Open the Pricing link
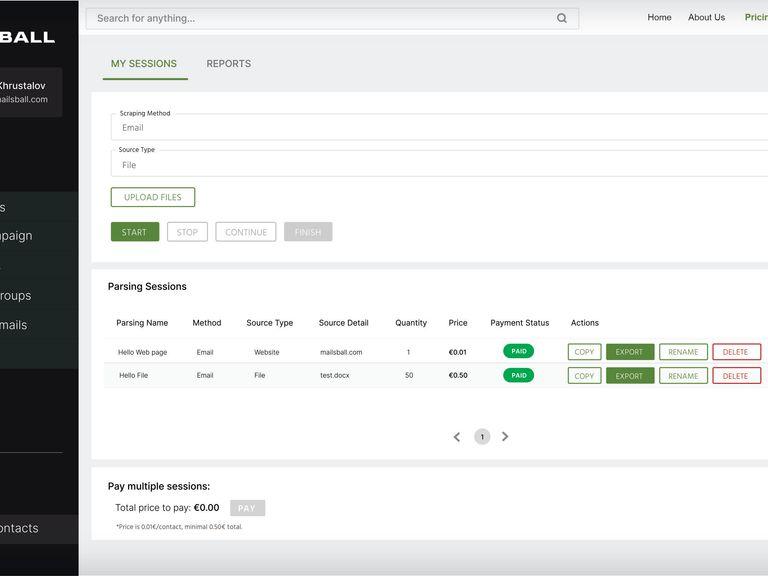This screenshot has width=768, height=576. click(756, 17)
